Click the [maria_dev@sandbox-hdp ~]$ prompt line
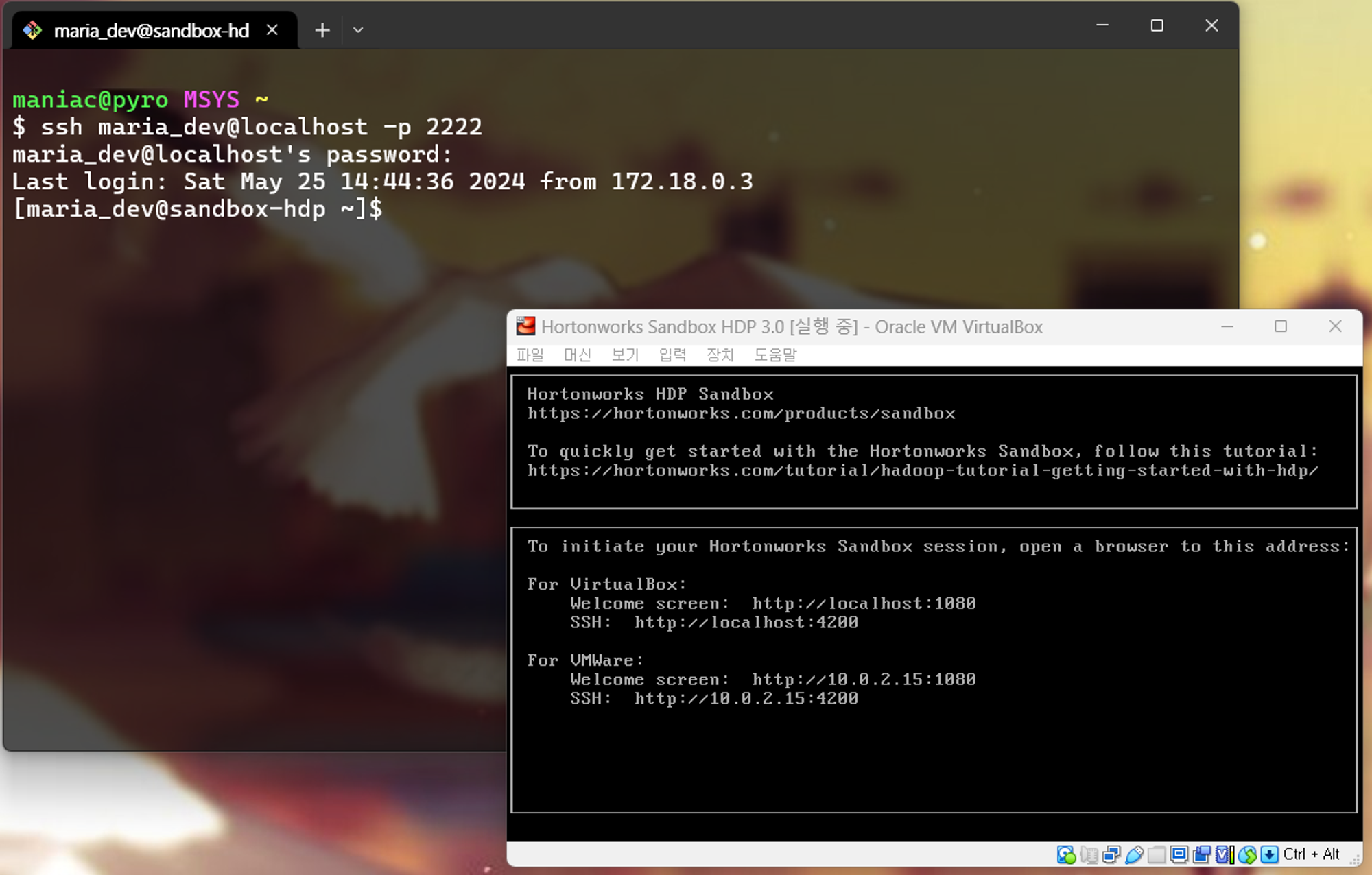The image size is (1372, 875). (198, 208)
